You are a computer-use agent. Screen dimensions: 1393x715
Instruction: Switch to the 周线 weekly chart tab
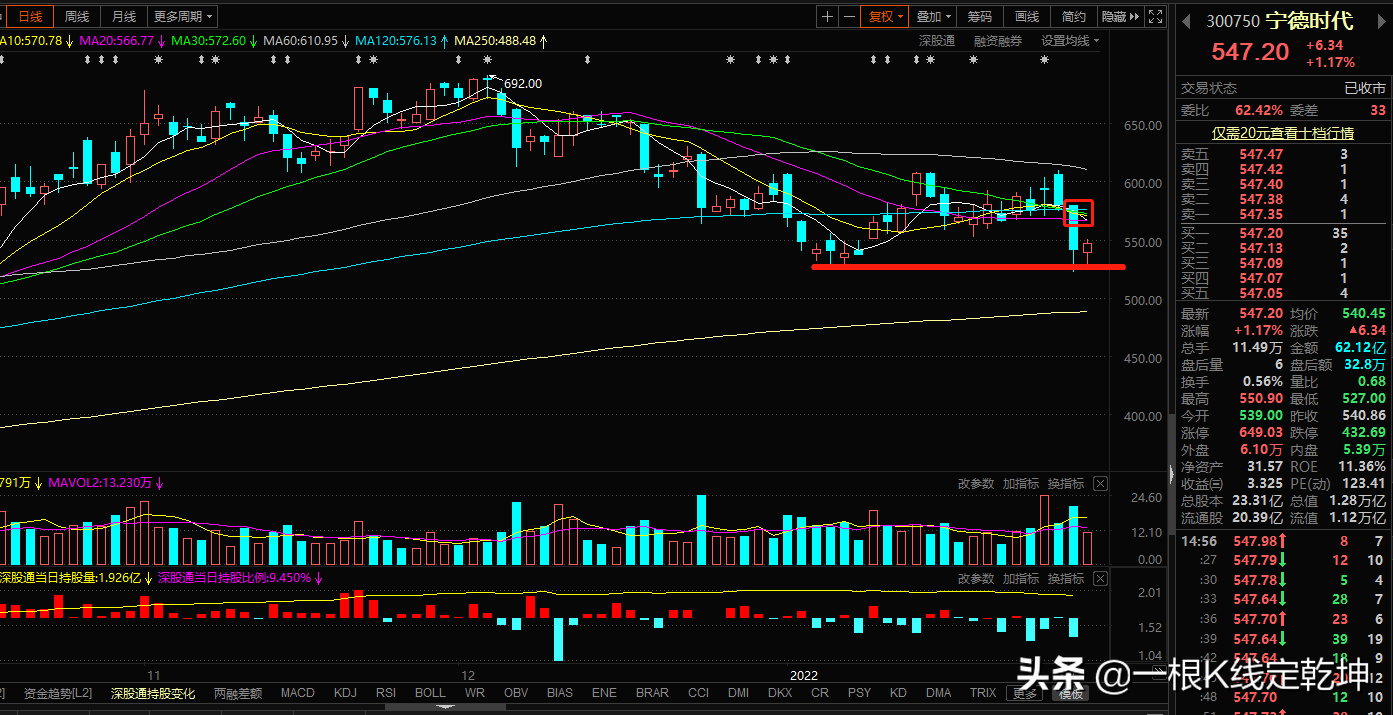pyautogui.click(x=77, y=17)
